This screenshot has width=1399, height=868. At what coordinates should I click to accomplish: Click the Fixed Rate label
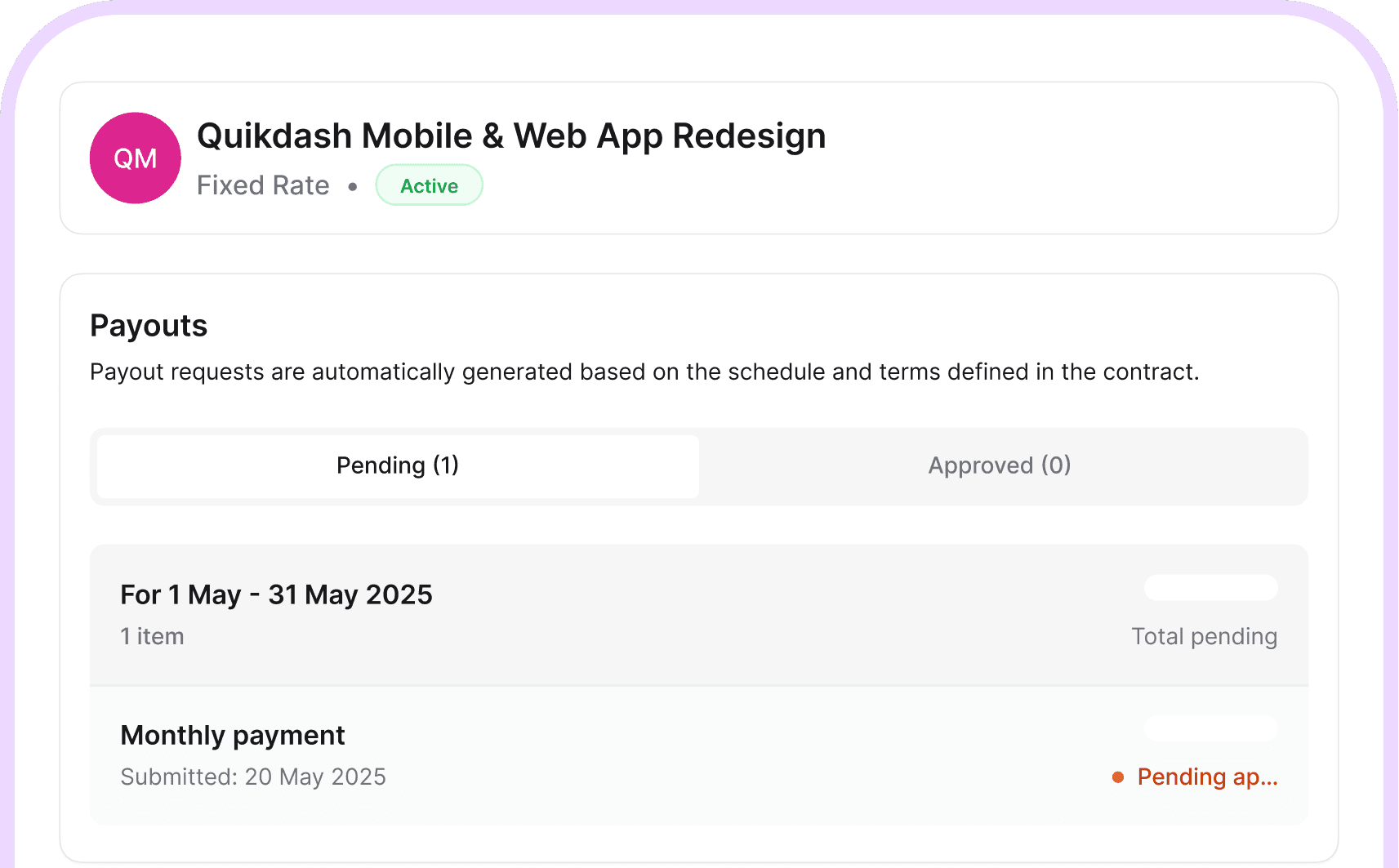pos(262,185)
